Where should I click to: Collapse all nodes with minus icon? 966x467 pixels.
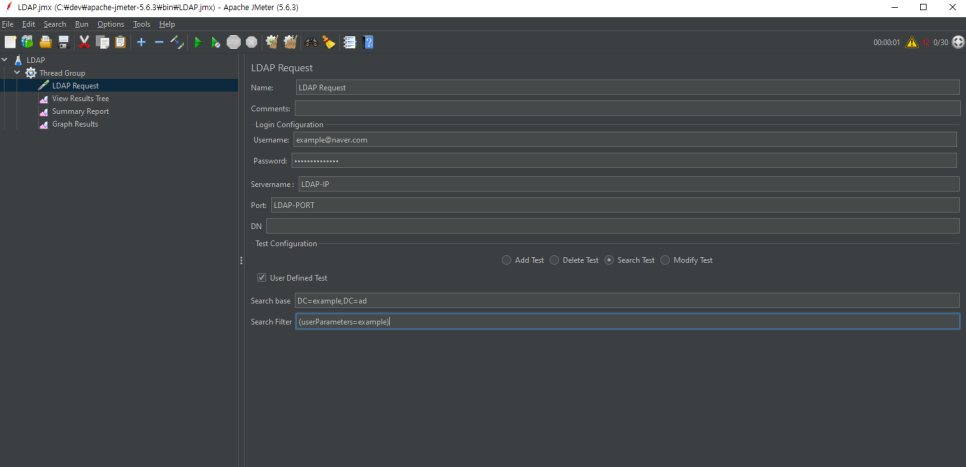click(159, 42)
